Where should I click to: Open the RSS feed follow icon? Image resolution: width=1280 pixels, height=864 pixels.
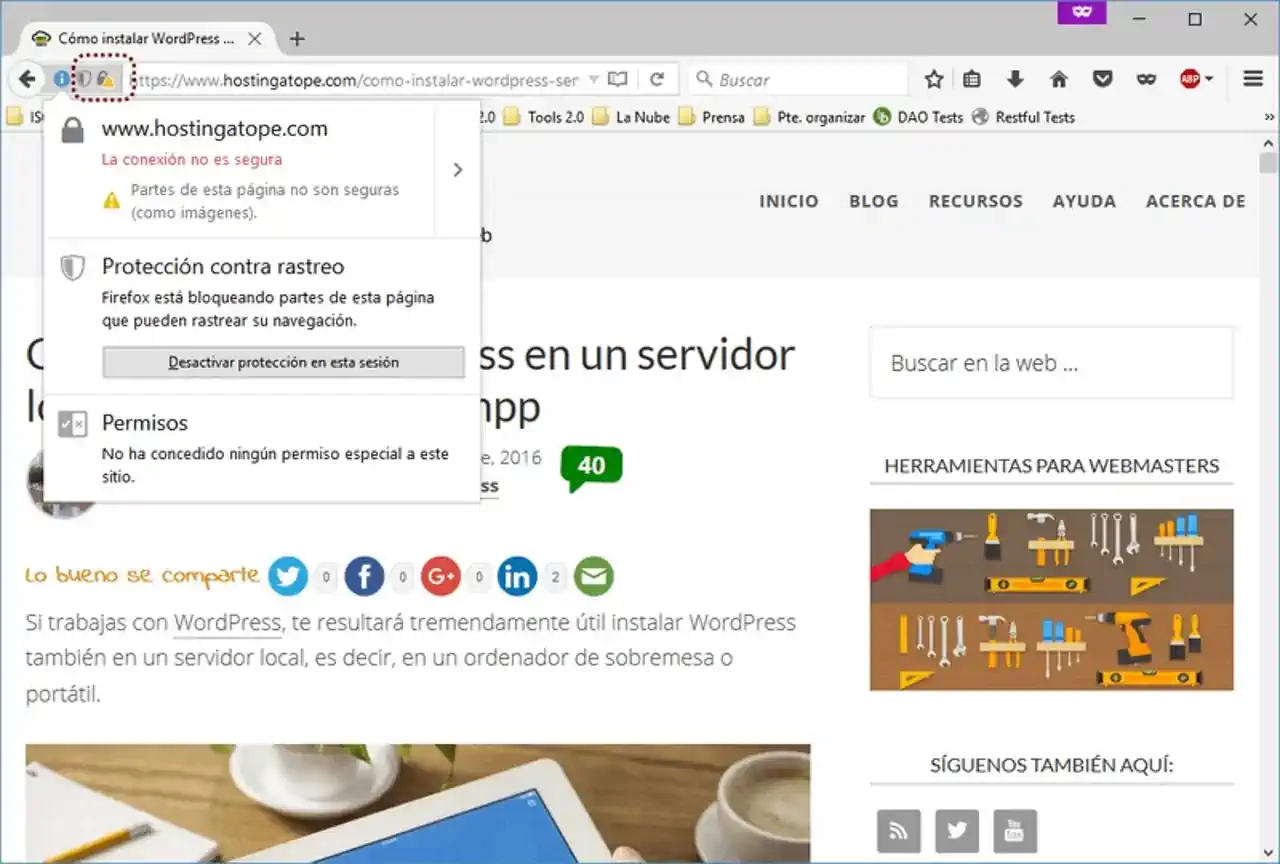pos(898,831)
